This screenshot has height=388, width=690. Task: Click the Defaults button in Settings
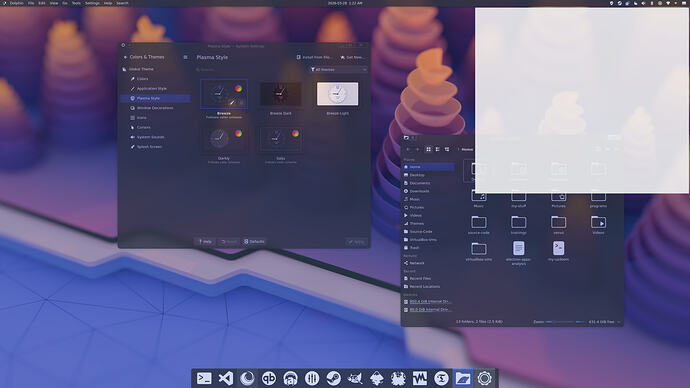(x=254, y=242)
